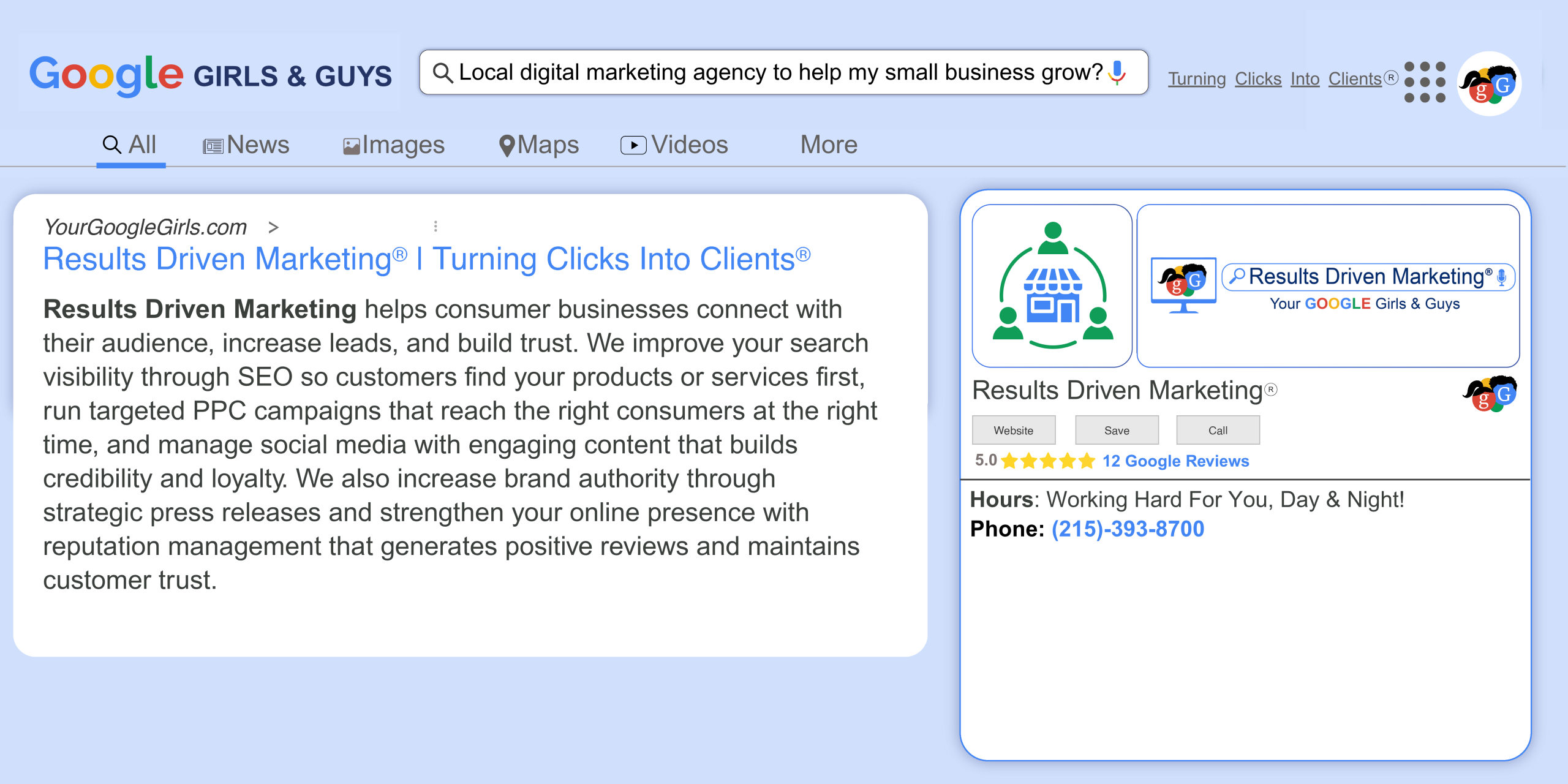Activate voice search microphone in search bar
The width and height of the screenshot is (1568, 784).
1118,72
